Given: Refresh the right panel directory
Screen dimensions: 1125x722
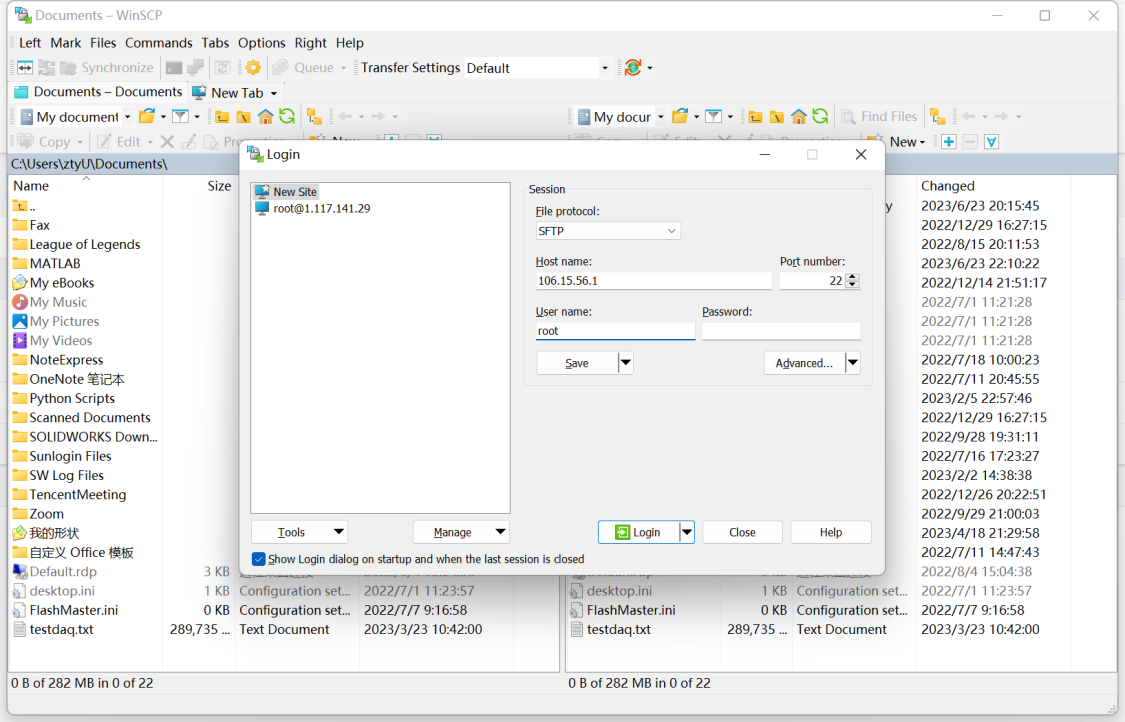Looking at the screenshot, I should (820, 116).
